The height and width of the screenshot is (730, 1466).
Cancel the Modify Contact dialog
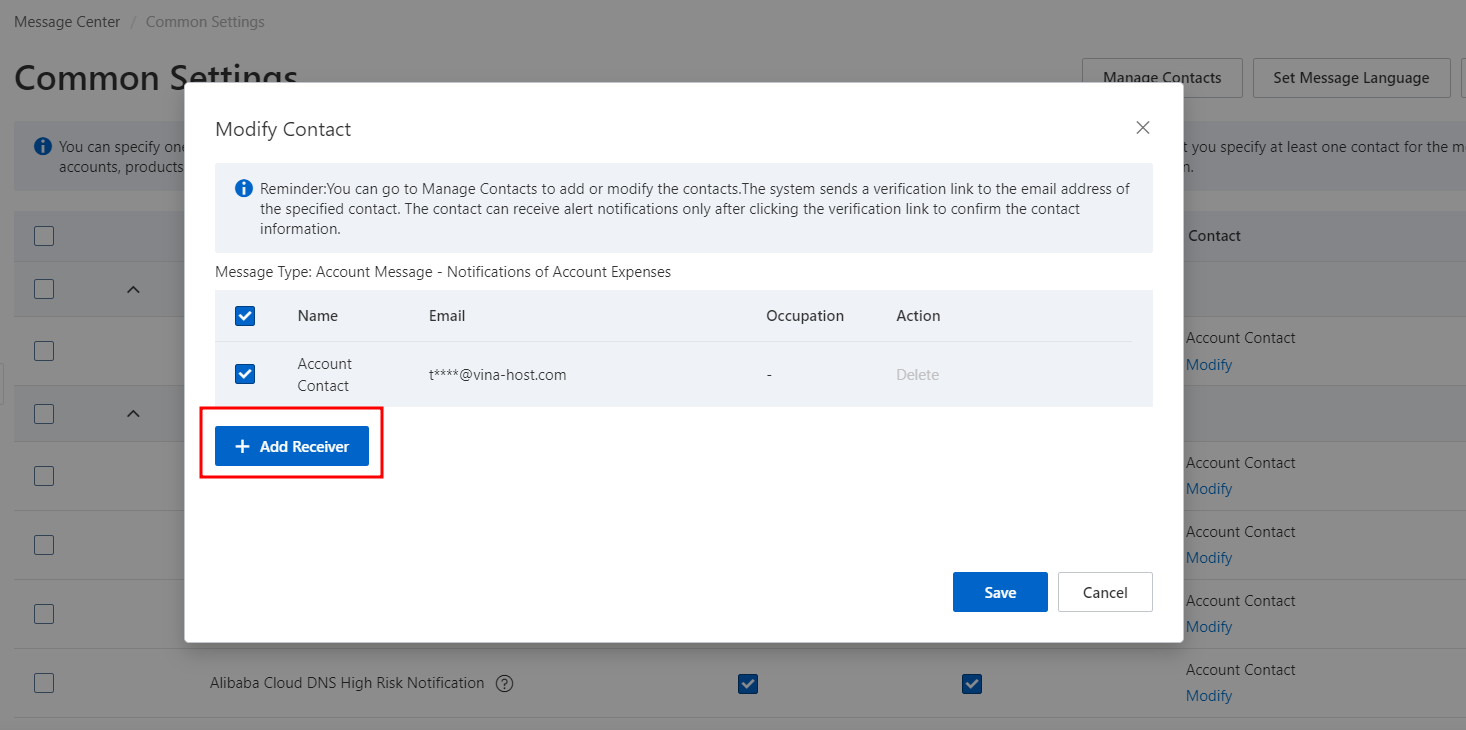1105,592
